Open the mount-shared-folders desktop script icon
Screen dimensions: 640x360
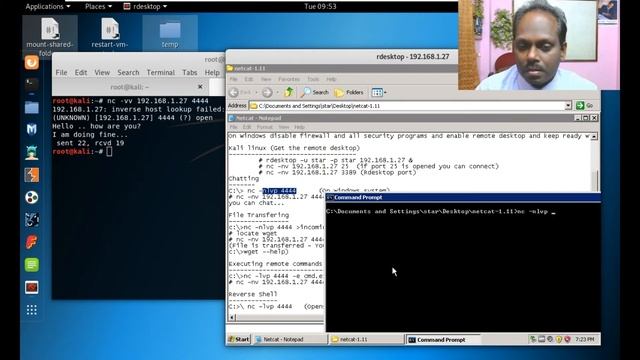click(x=50, y=36)
